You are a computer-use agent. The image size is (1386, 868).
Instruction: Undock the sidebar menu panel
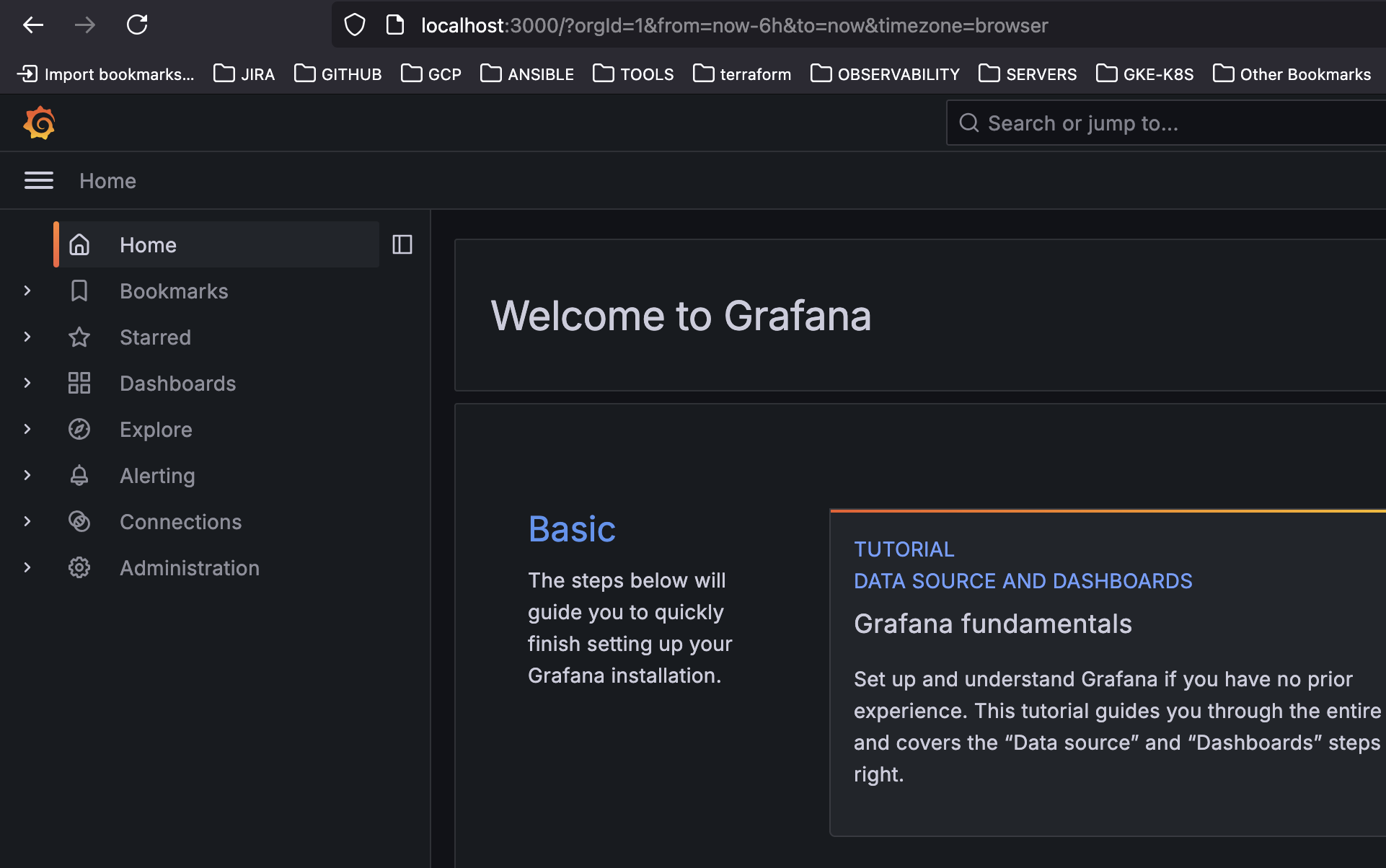point(402,244)
